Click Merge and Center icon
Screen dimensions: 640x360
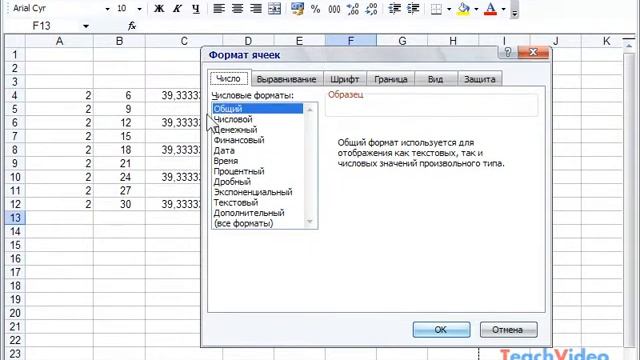(274, 9)
